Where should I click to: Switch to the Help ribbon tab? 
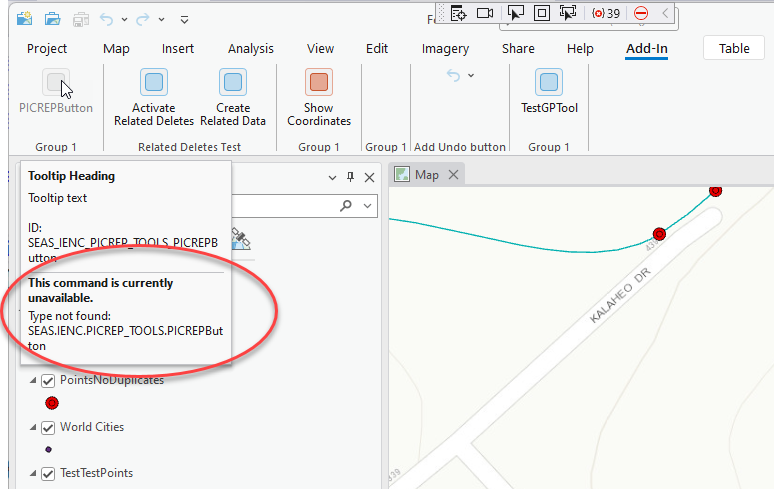(x=580, y=48)
